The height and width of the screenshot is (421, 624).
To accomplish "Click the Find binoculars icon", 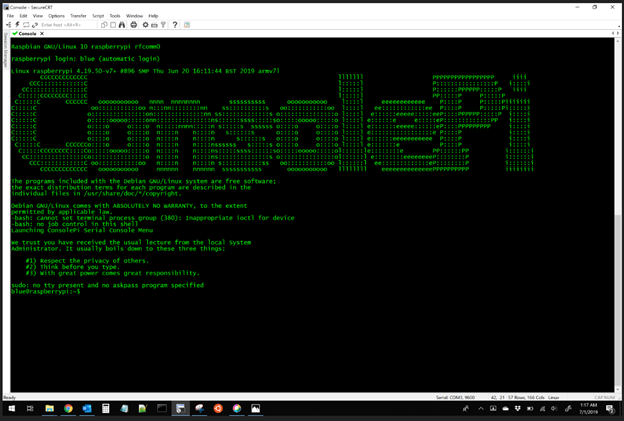I will [x=122, y=25].
